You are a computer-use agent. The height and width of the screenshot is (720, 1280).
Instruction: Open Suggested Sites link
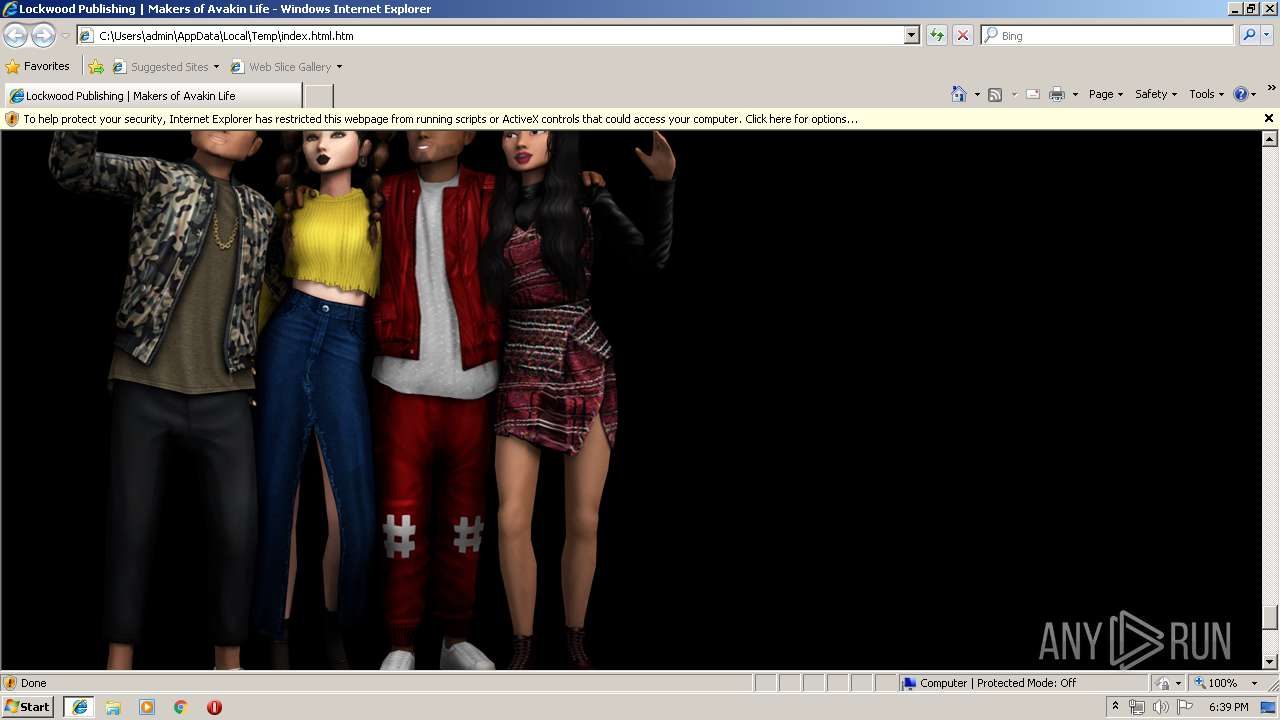(x=165, y=67)
